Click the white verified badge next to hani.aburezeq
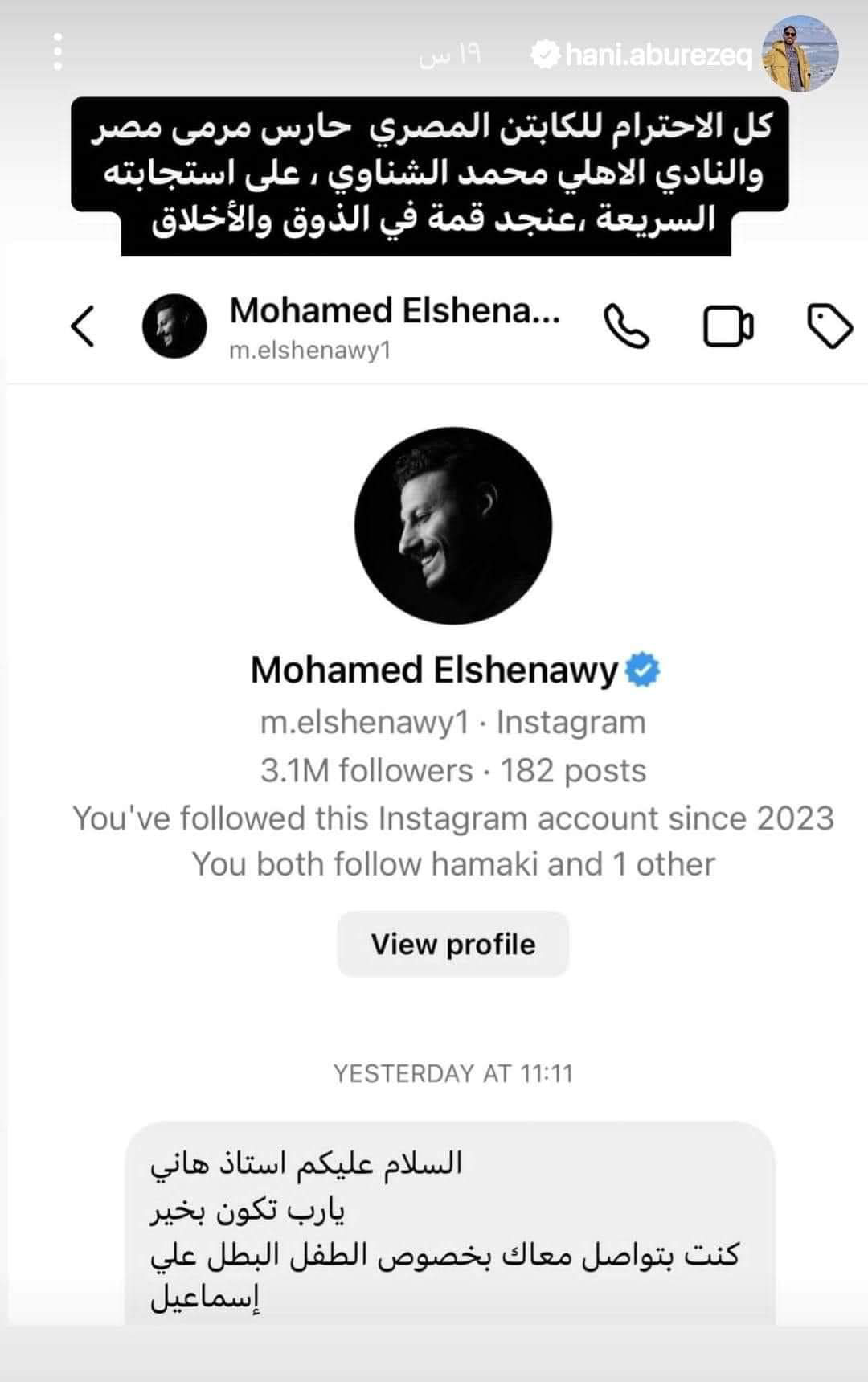The height and width of the screenshot is (1382, 868). 547,55
